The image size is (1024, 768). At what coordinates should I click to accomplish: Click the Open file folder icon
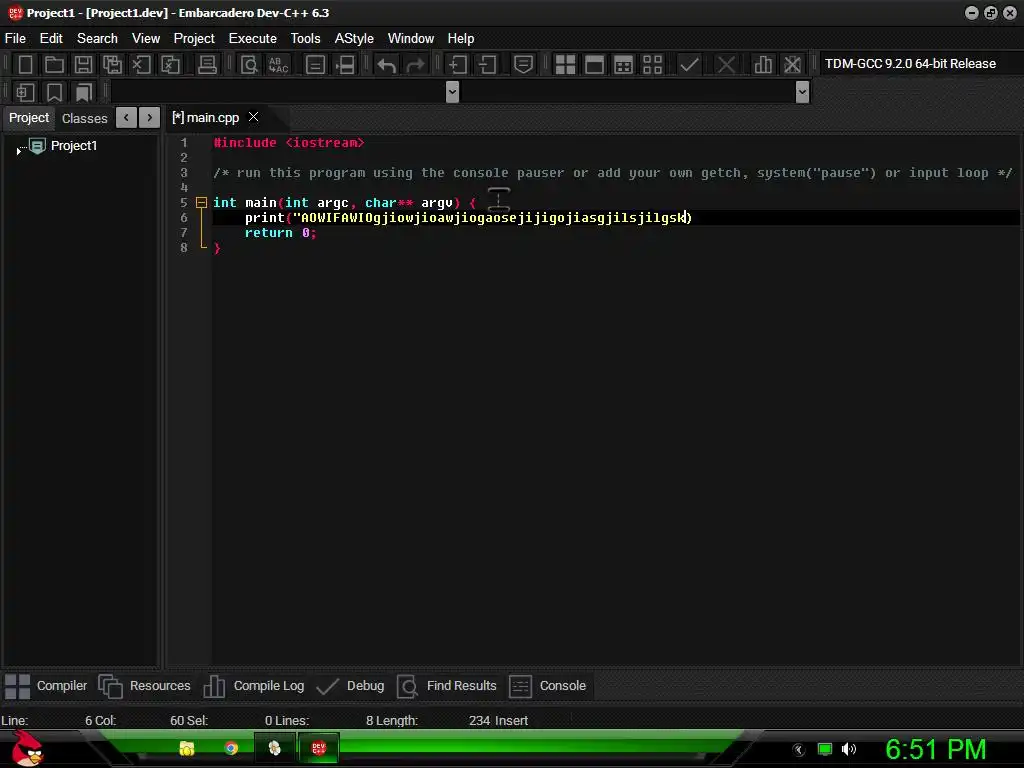pyautogui.click(x=54, y=64)
